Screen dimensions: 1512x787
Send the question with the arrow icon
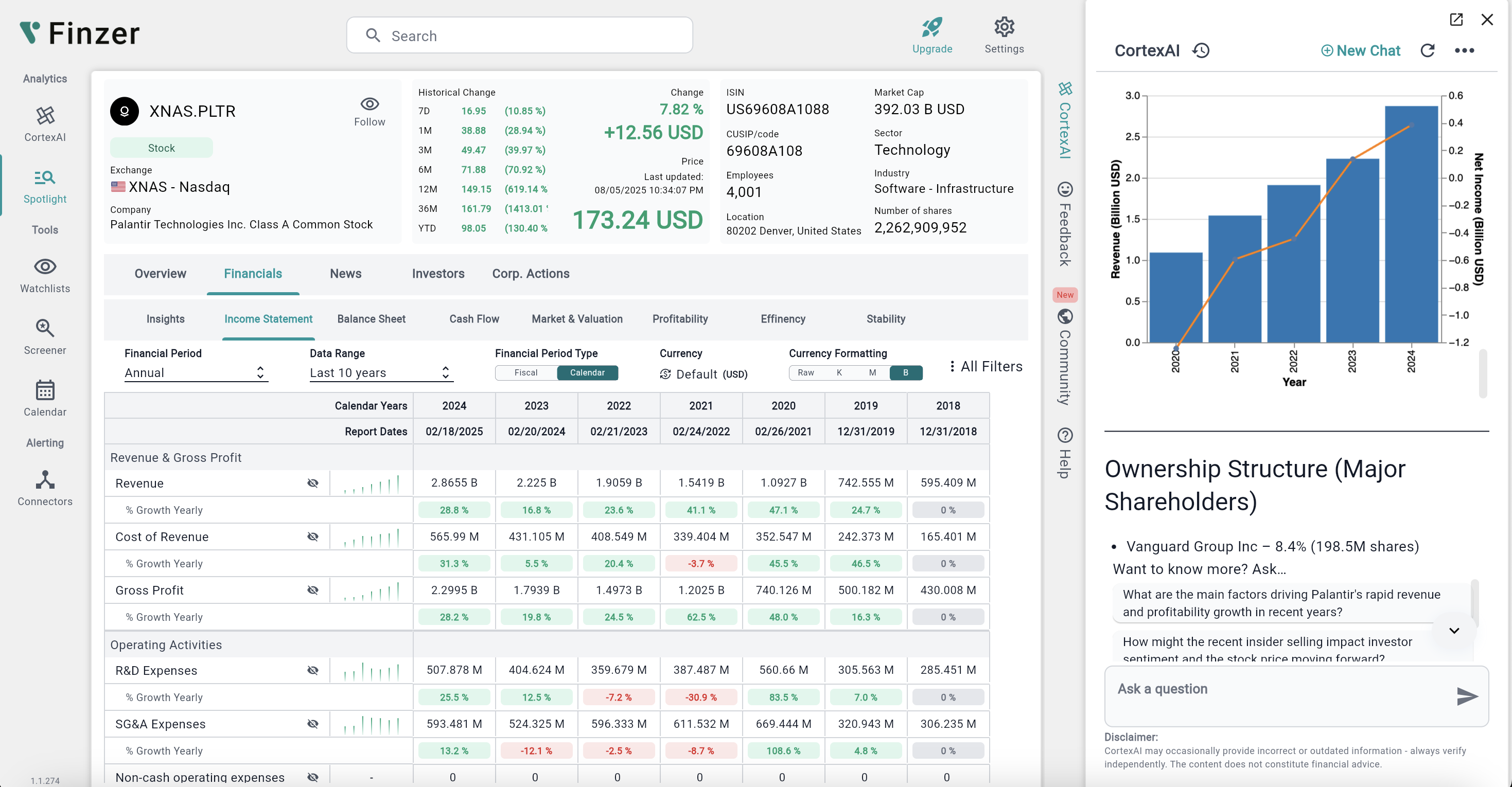[x=1466, y=696]
